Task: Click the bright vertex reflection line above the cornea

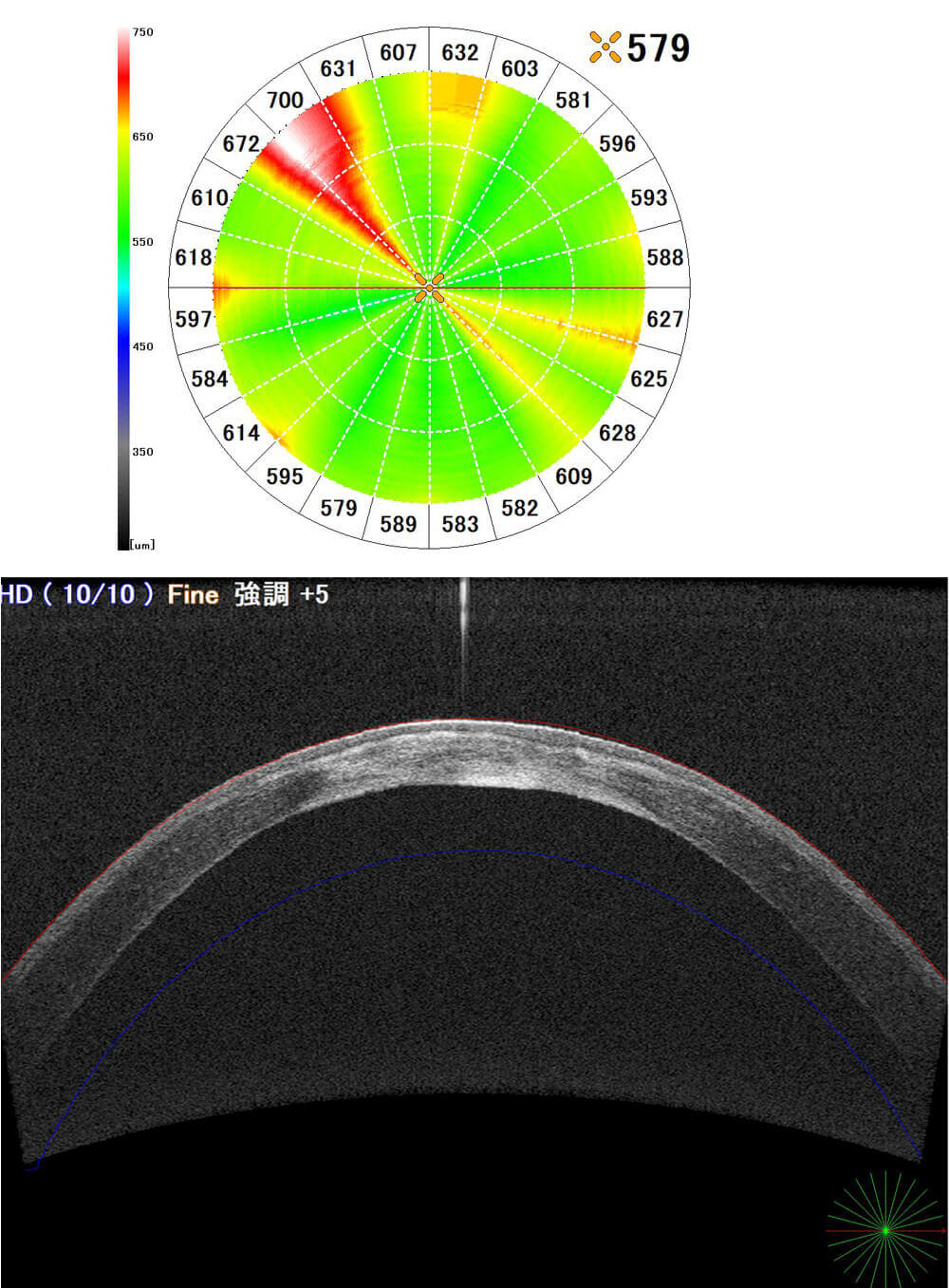Action: click(x=463, y=645)
